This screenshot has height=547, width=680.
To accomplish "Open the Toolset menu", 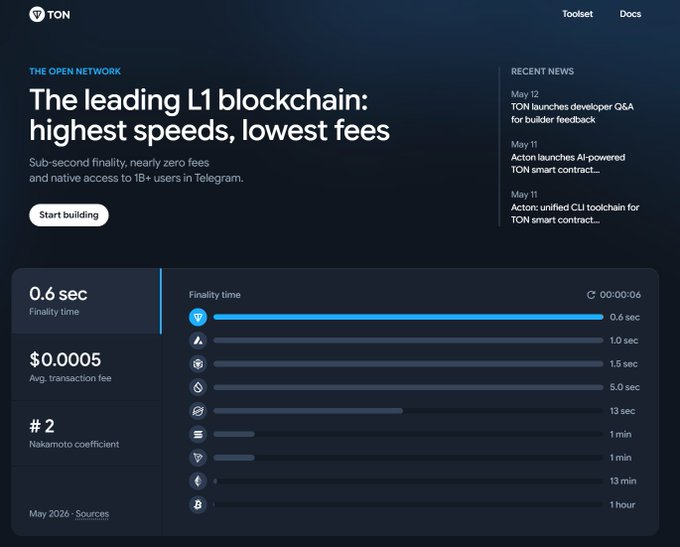I will (577, 14).
